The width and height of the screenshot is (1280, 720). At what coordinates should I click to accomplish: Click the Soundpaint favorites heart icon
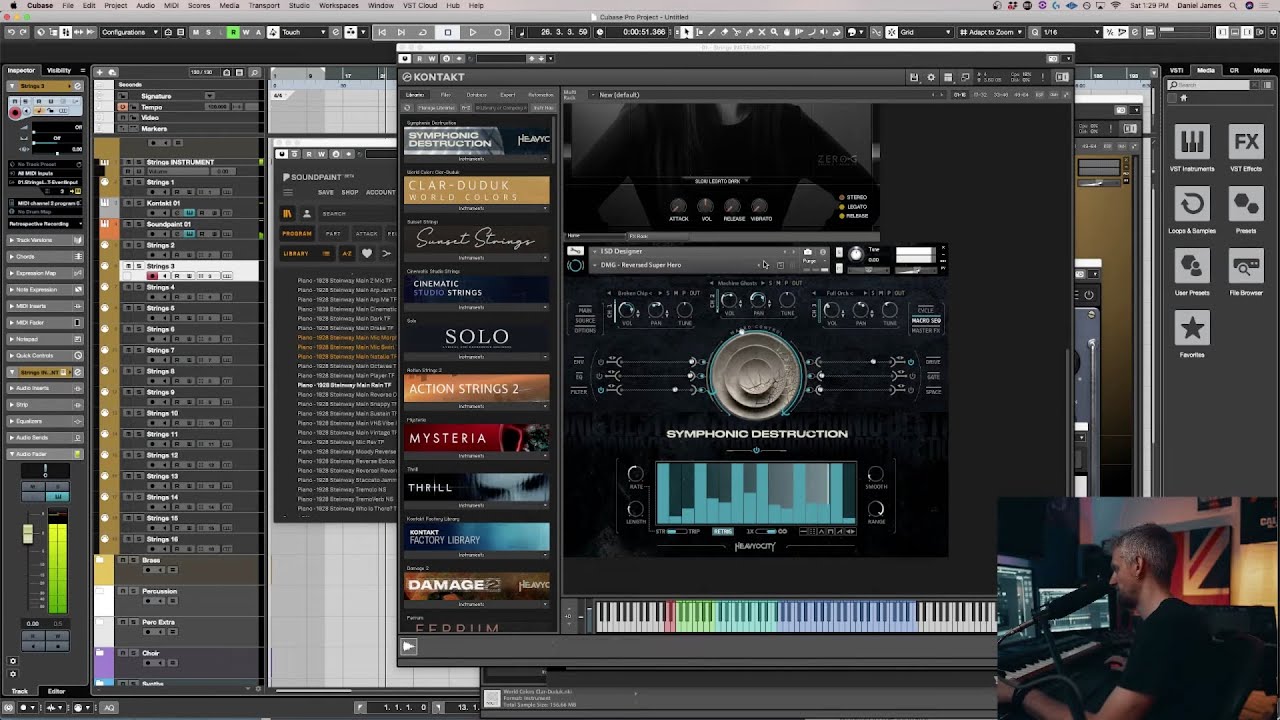point(367,253)
